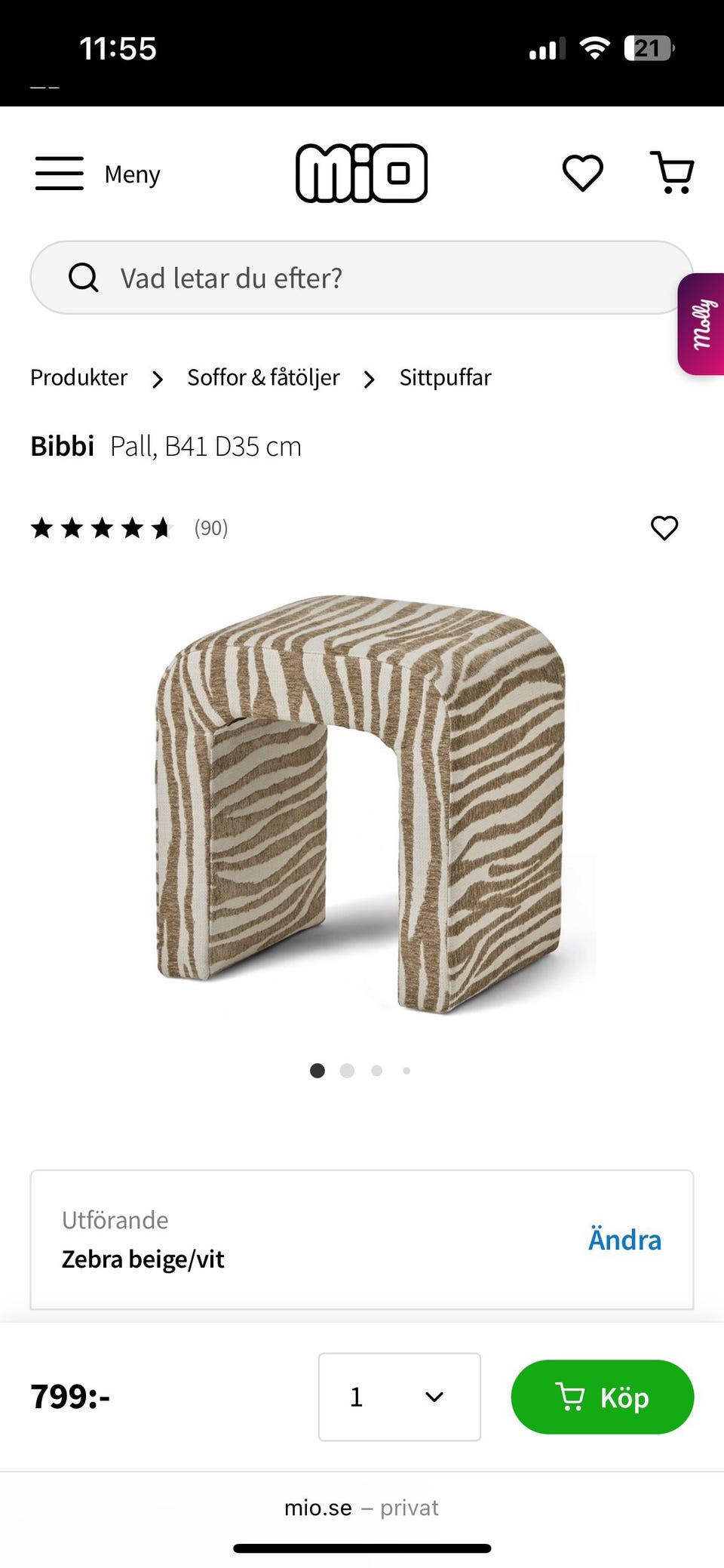The width and height of the screenshot is (724, 1568).
Task: Show the fourth product image dot
Action: click(x=406, y=1071)
